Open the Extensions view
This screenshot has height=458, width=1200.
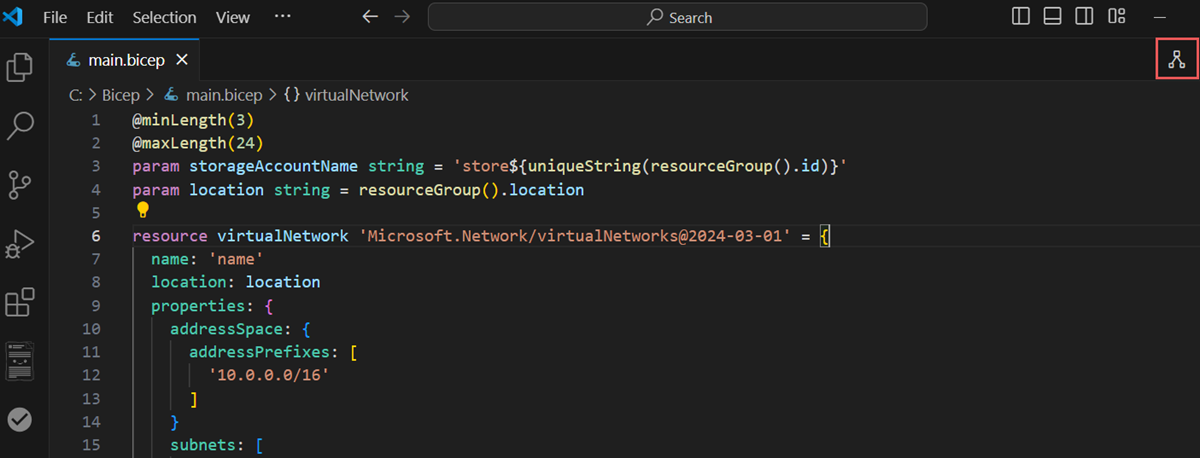[20, 302]
